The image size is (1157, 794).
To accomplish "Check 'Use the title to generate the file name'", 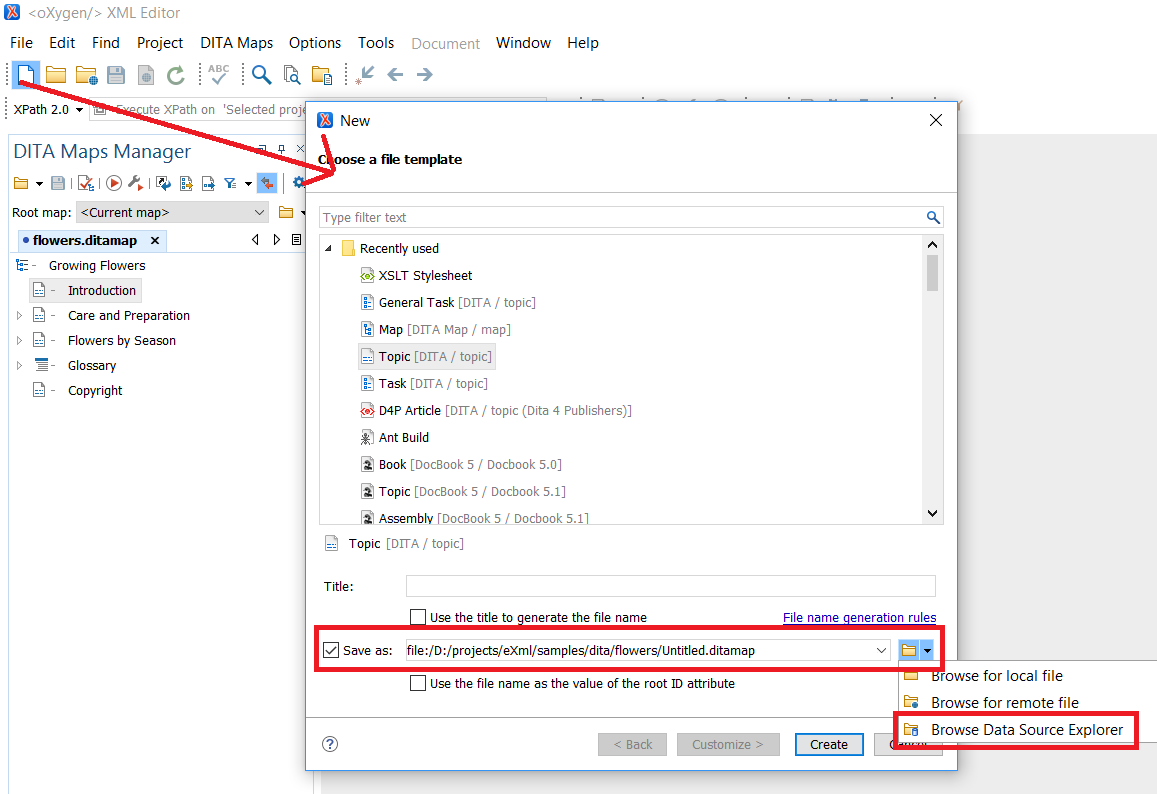I will [x=418, y=617].
